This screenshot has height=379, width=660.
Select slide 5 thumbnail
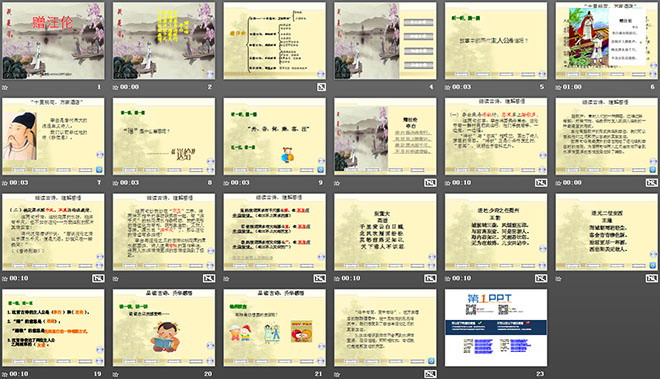[x=496, y=41]
